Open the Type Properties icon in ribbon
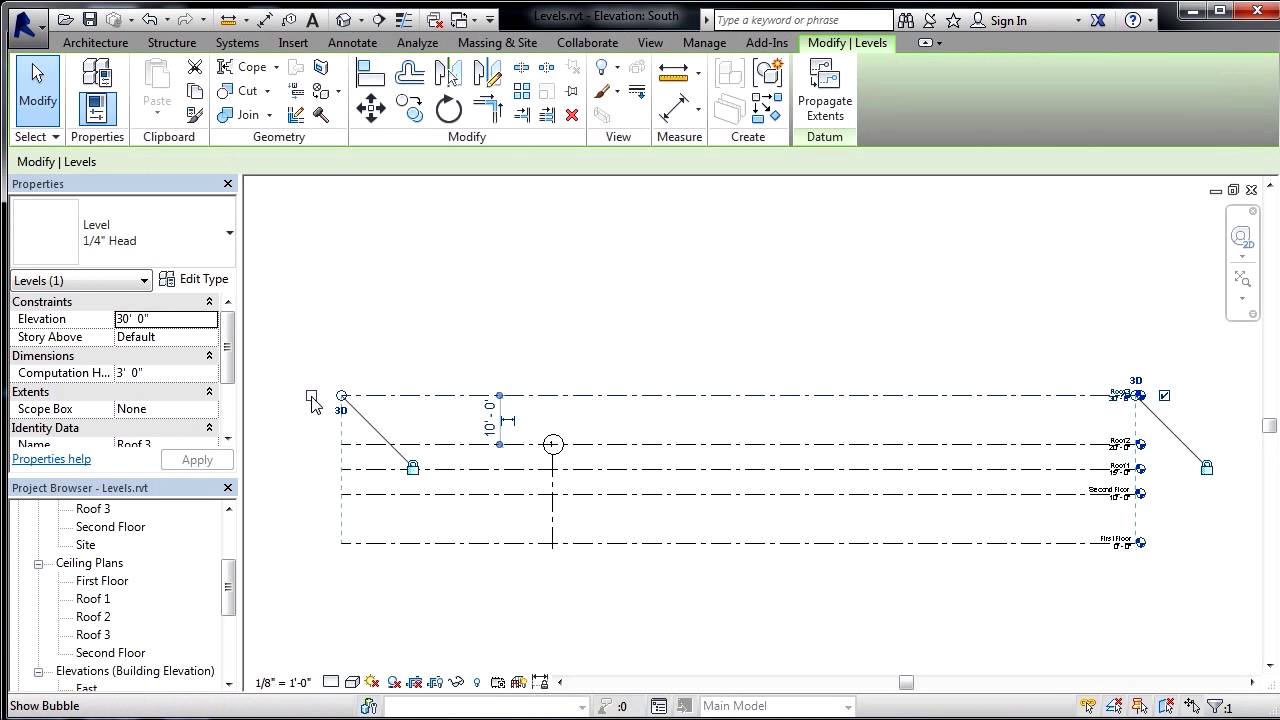Screen dimensions: 1280x720 tap(97, 73)
